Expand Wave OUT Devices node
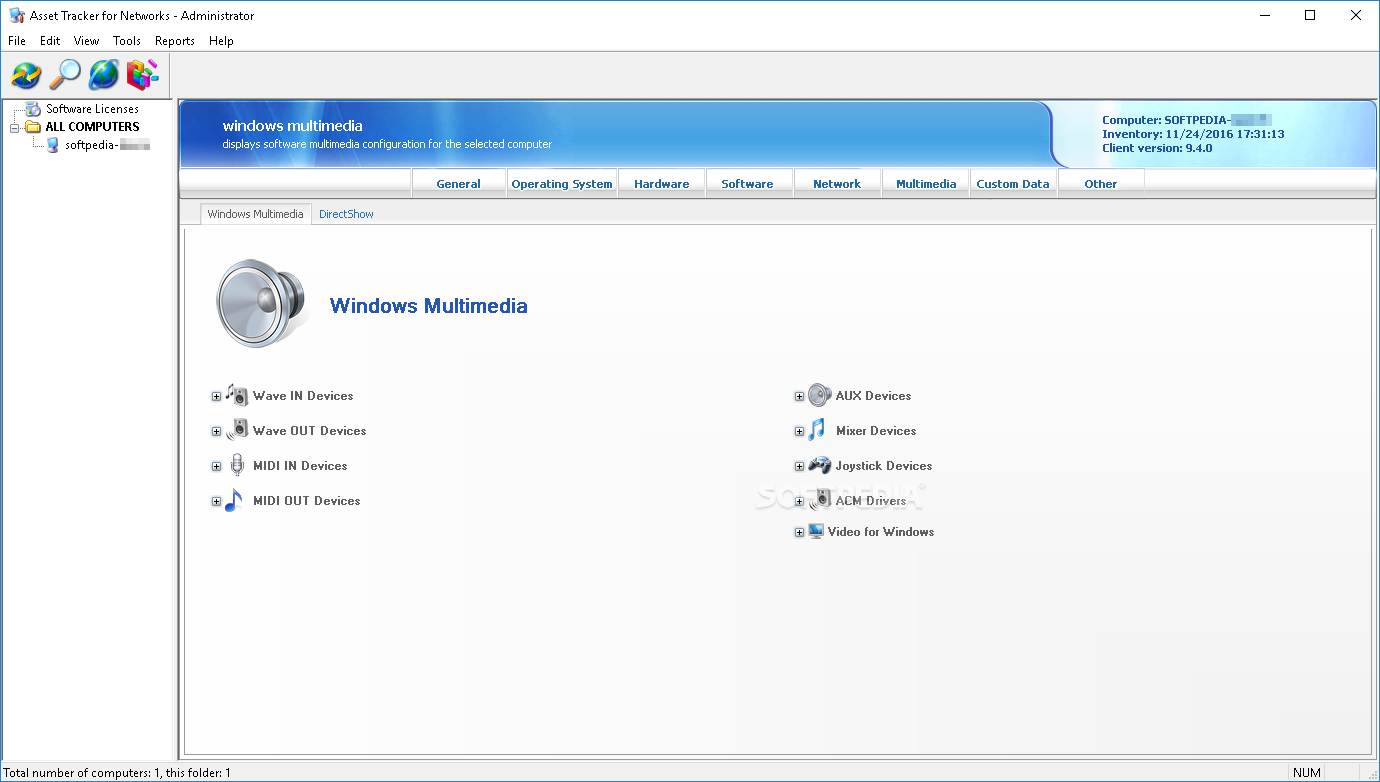 (216, 432)
